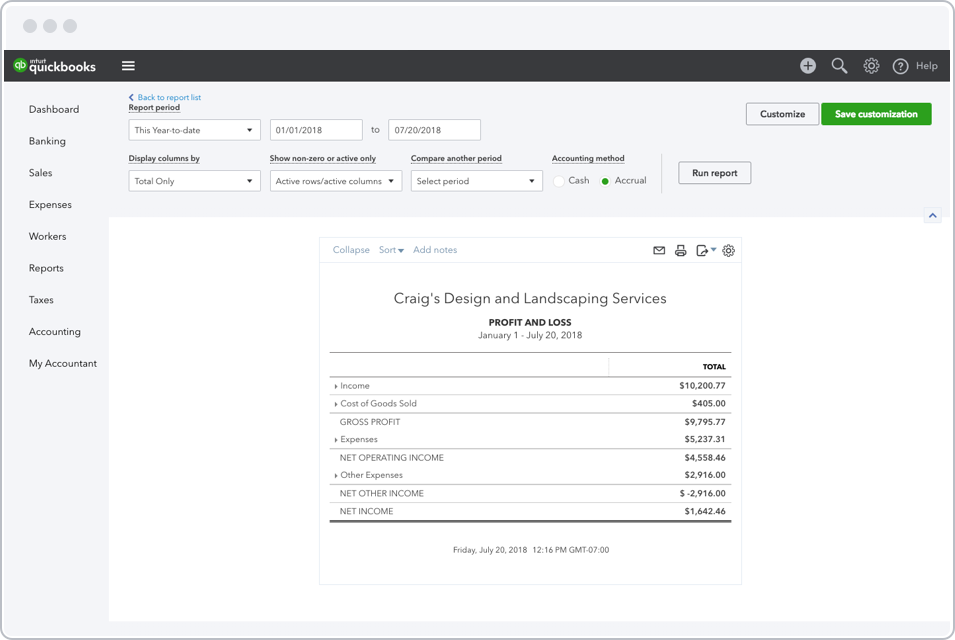Open report settings gear icon

728,250
